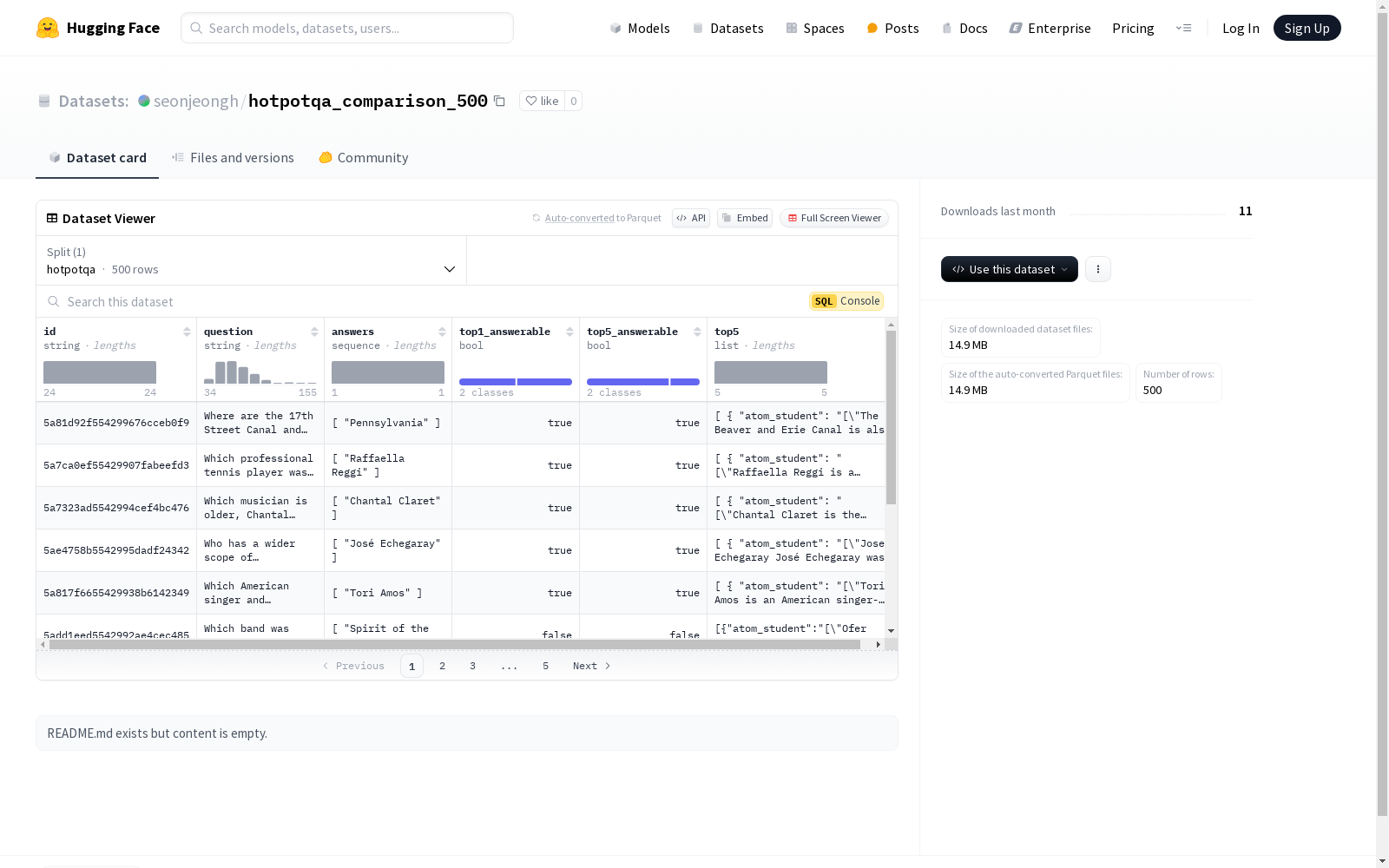This screenshot has height=868, width=1389.
Task: Open the Community tab
Action: [x=363, y=157]
